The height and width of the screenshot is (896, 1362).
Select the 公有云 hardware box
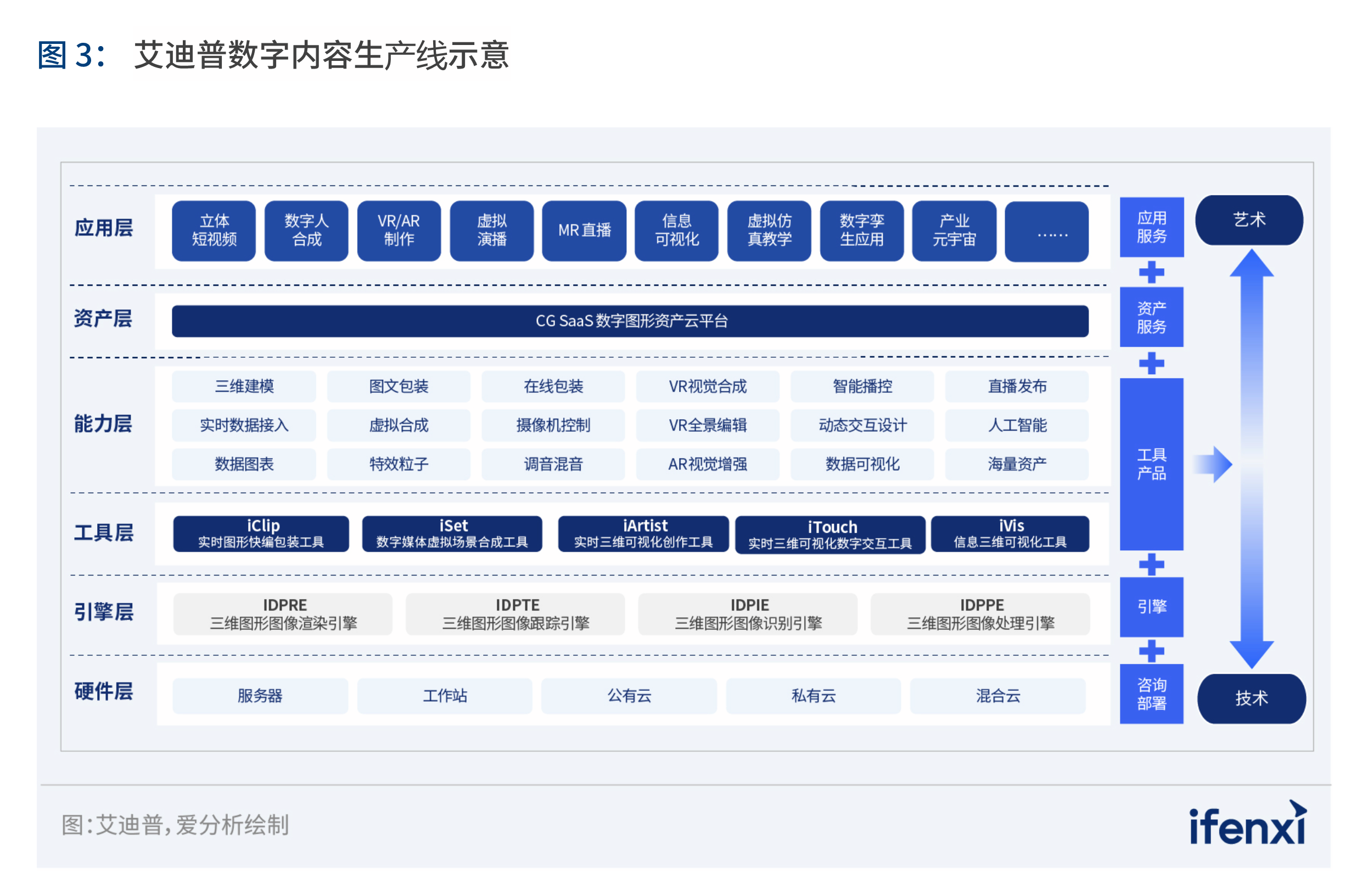tap(629, 696)
